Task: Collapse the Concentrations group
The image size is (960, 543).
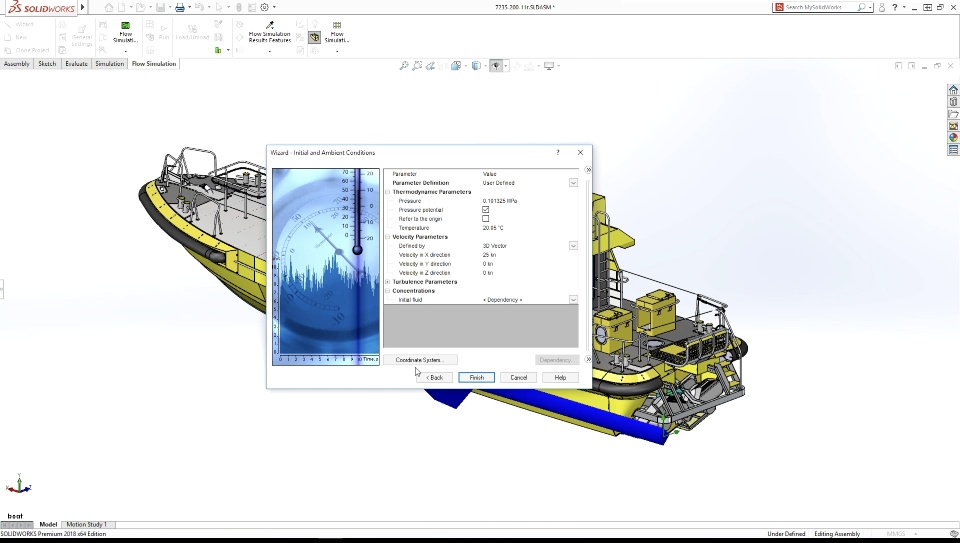Action: click(x=388, y=291)
